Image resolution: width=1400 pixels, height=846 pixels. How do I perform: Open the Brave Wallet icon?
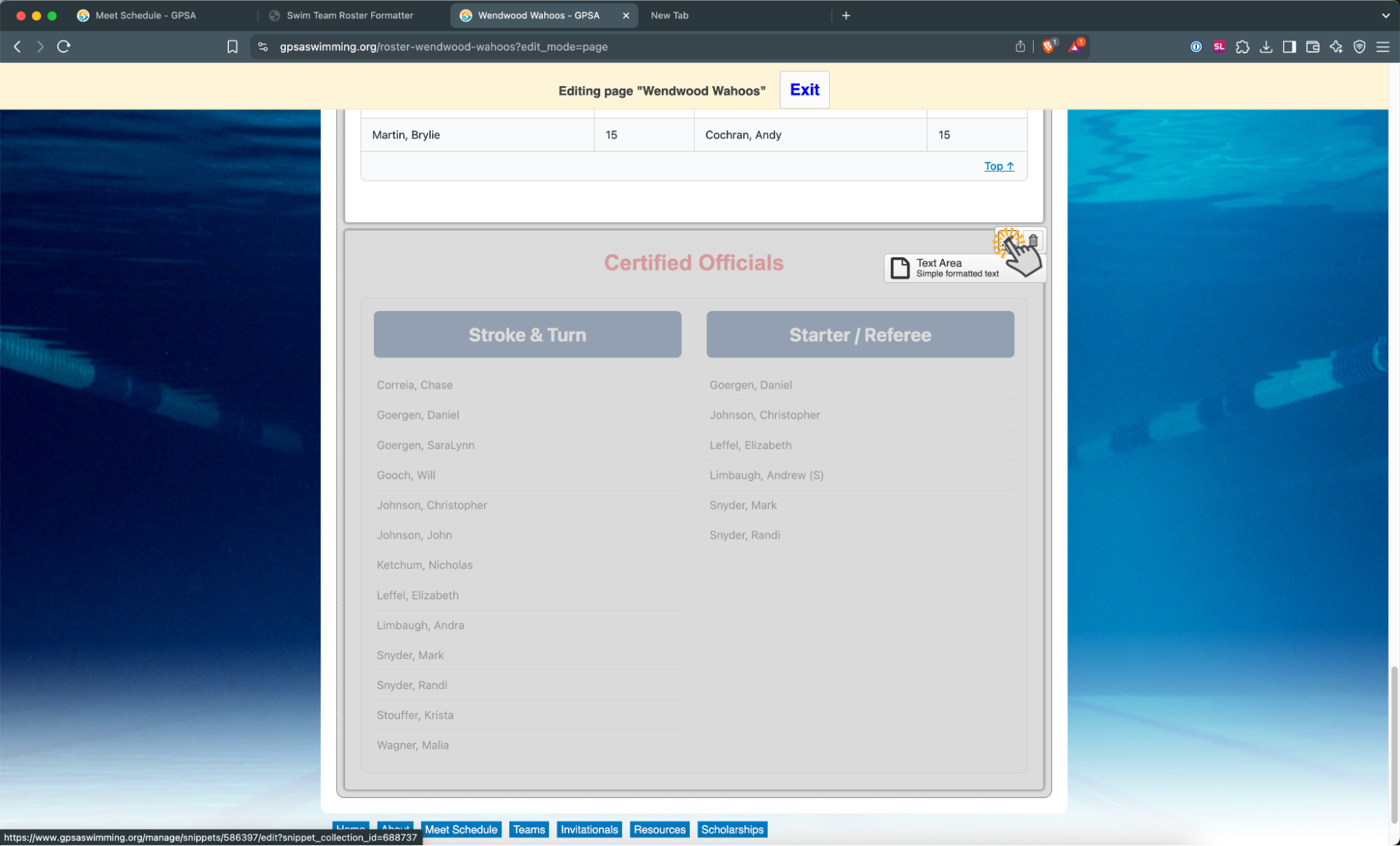click(1313, 46)
